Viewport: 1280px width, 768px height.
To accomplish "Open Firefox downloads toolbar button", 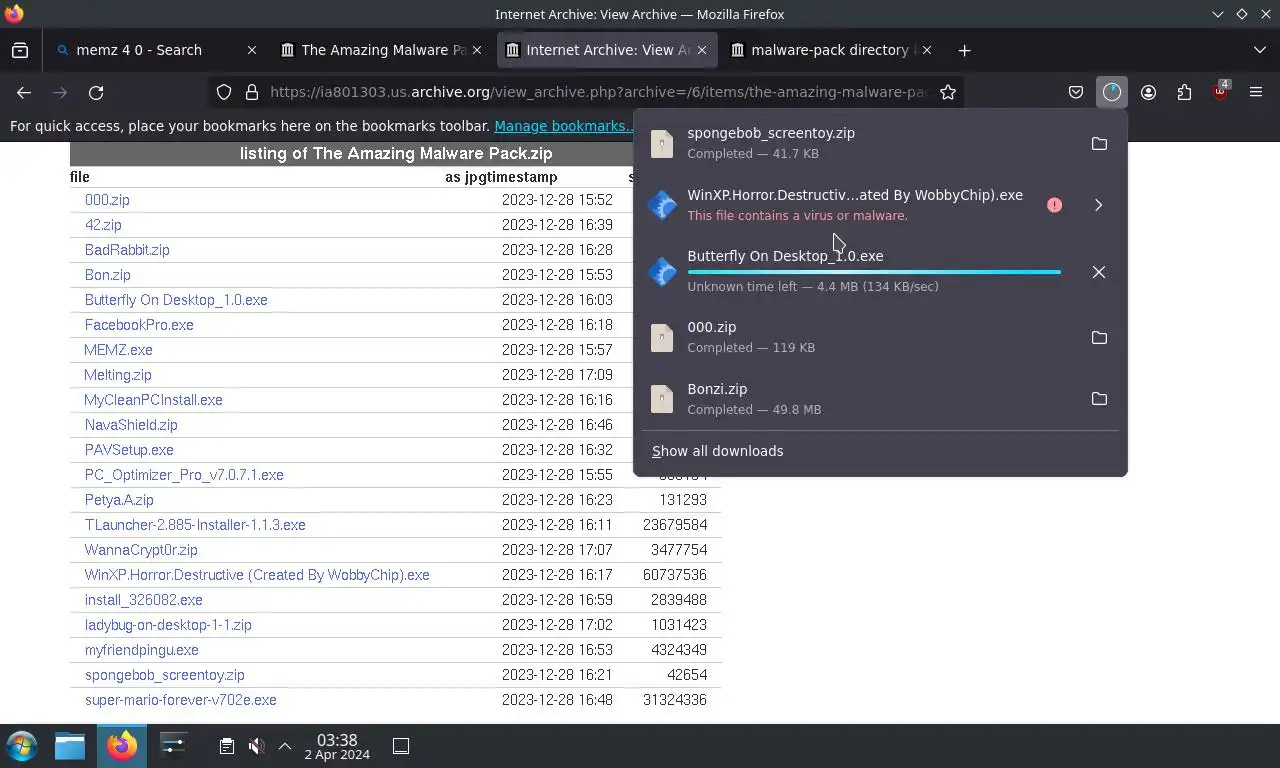I will [x=1112, y=92].
